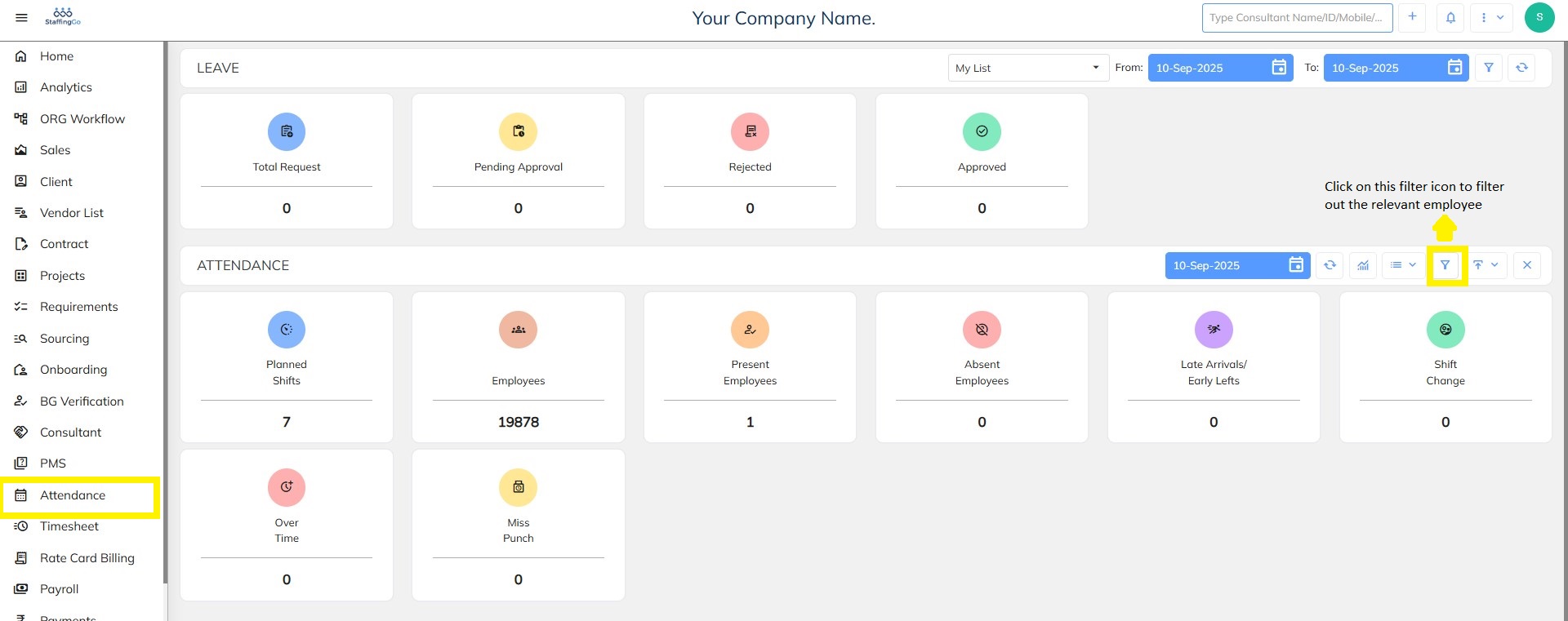The width and height of the screenshot is (1568, 621).
Task: Click the Attendance filter icon
Action: 1445,265
